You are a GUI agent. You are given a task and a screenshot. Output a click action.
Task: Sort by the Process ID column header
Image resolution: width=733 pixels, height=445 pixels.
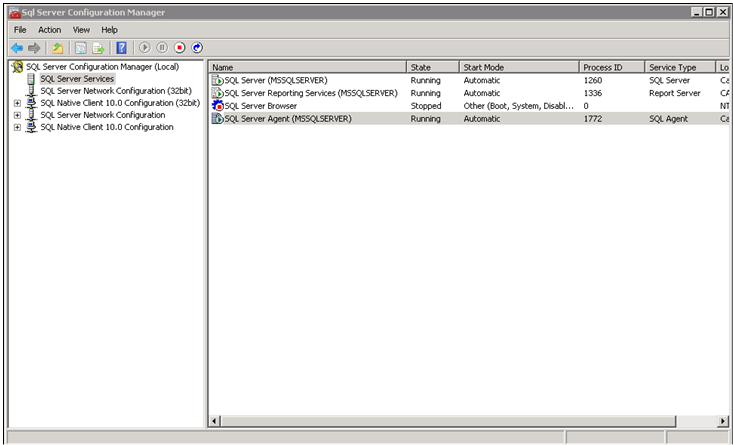pos(612,67)
